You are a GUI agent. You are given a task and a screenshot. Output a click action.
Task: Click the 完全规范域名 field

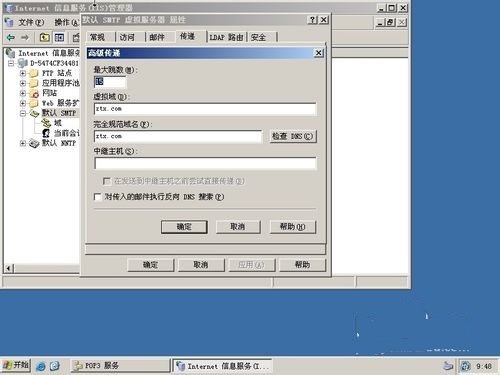pos(178,136)
